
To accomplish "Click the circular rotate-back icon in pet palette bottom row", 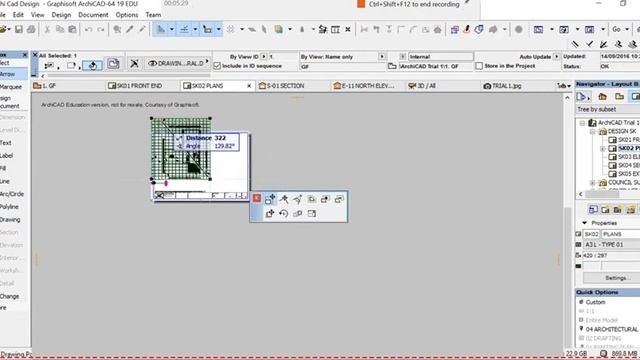I will [284, 213].
